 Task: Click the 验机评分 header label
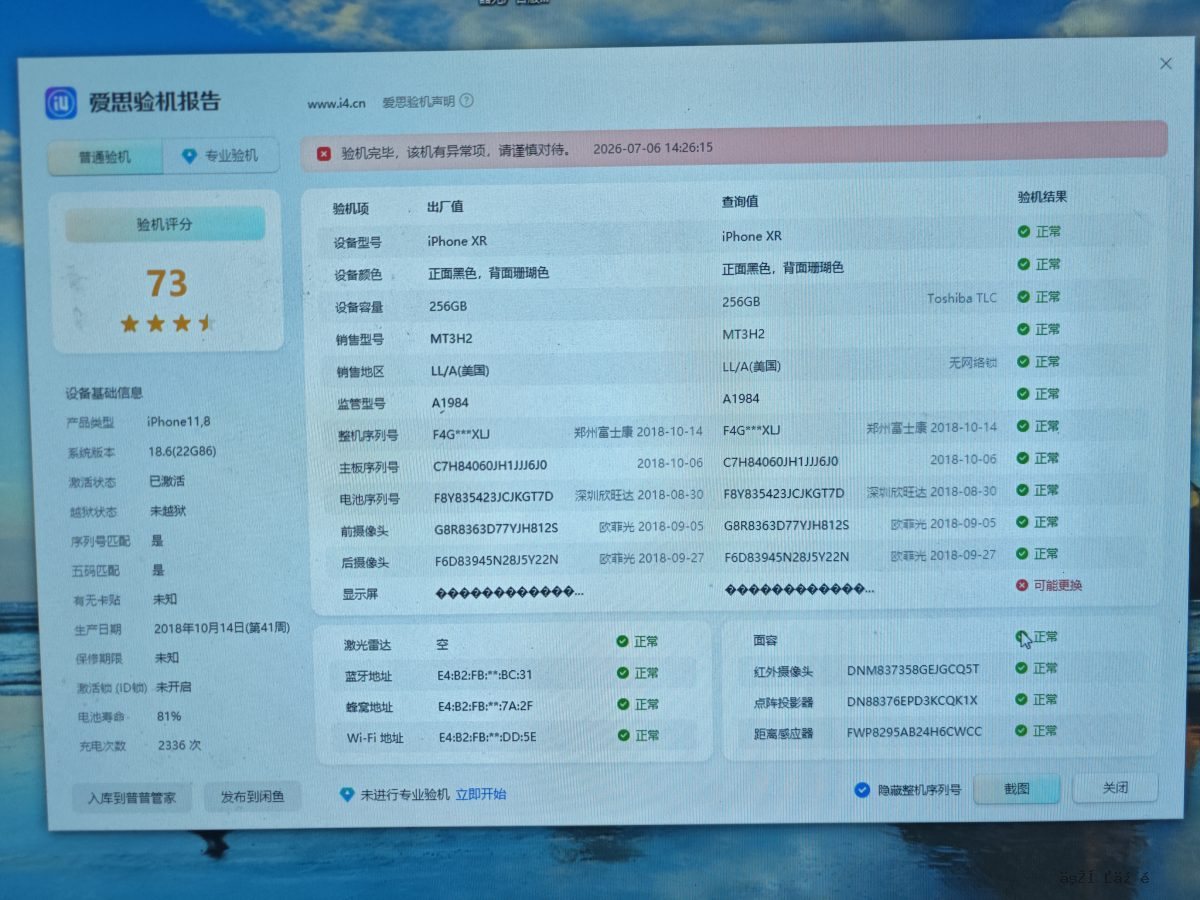(165, 225)
